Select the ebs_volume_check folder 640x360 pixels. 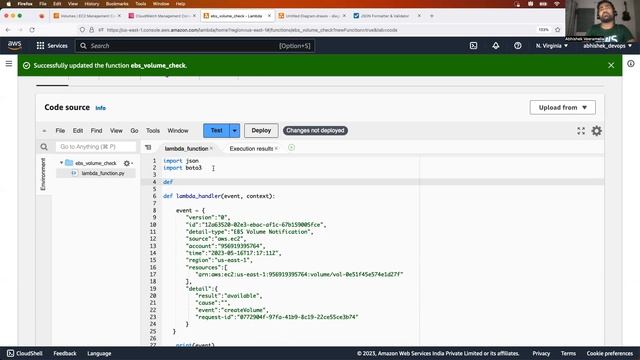click(x=96, y=163)
